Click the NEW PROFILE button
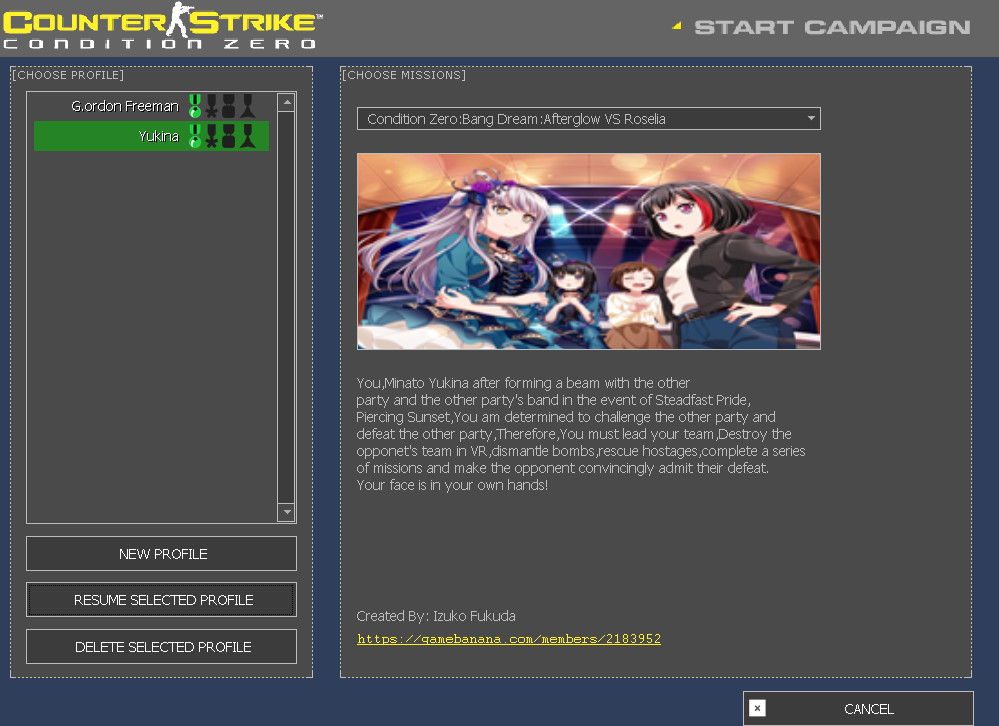 (x=161, y=553)
